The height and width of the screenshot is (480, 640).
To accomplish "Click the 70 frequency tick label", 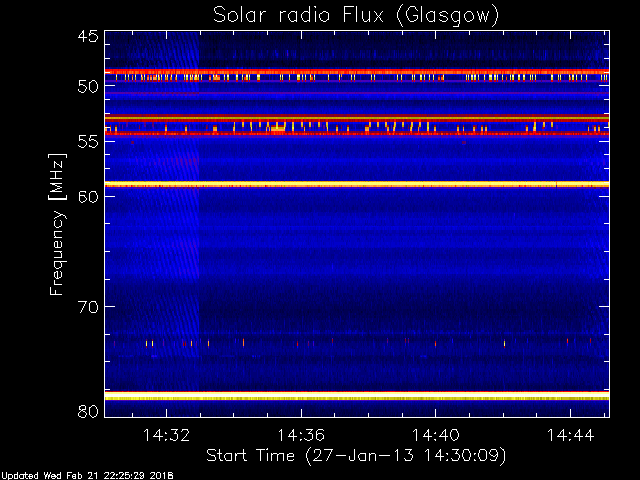I will [88, 307].
